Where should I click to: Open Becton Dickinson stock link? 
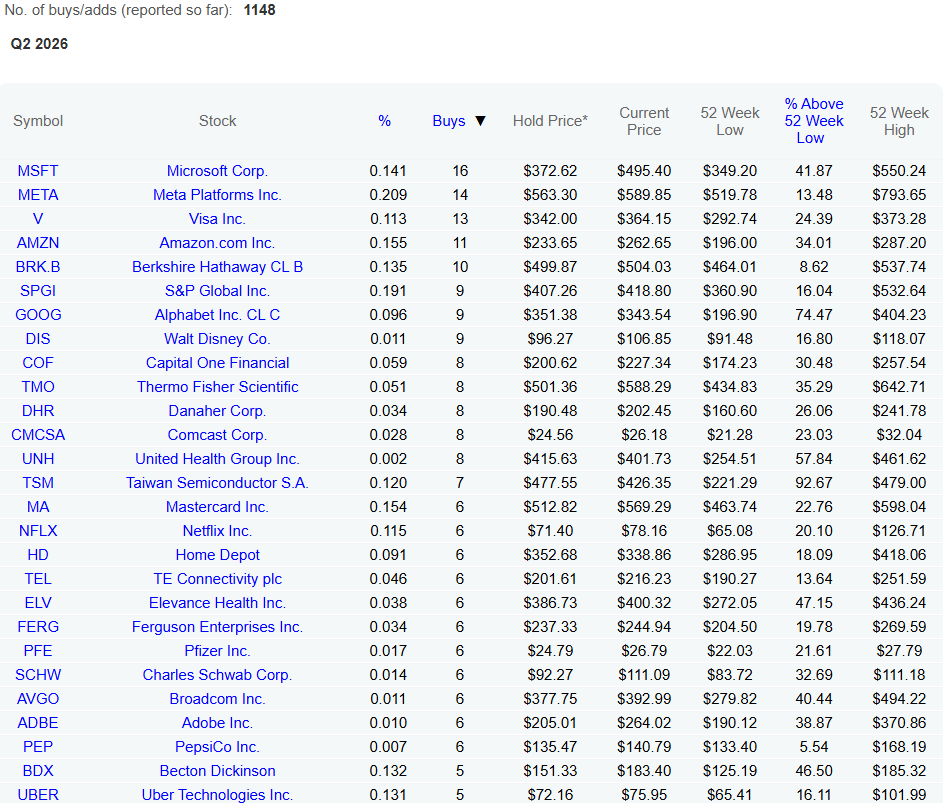[x=217, y=771]
